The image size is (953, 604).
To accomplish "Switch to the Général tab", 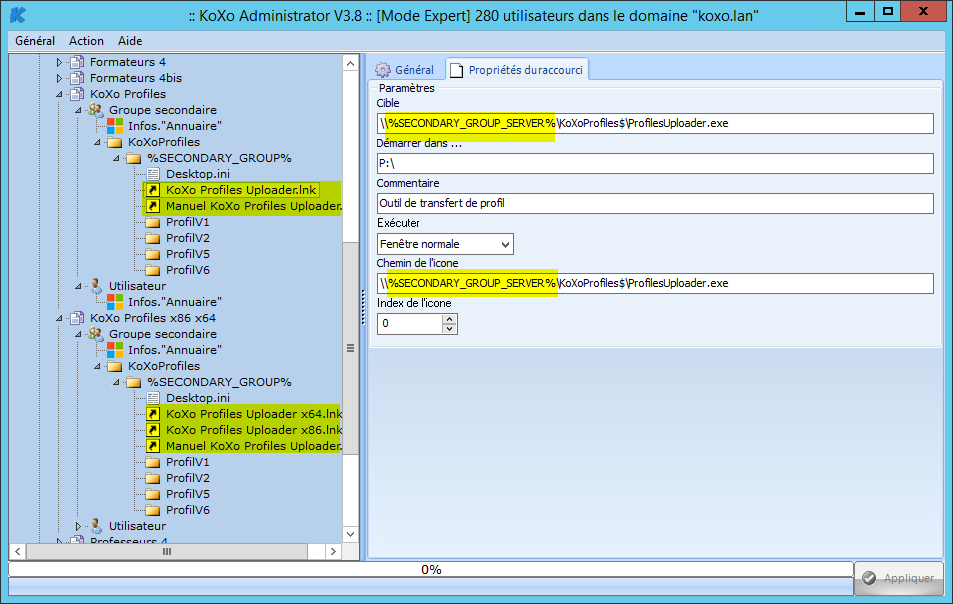I will pyautogui.click(x=405, y=70).
